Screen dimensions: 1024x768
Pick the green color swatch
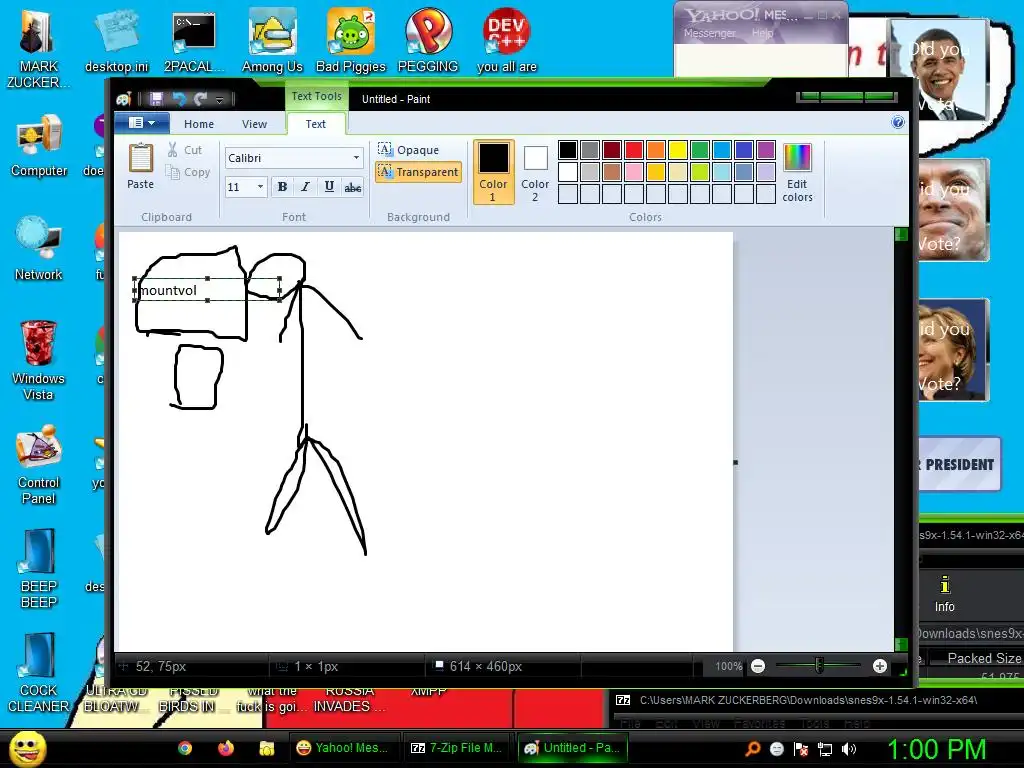click(x=699, y=150)
